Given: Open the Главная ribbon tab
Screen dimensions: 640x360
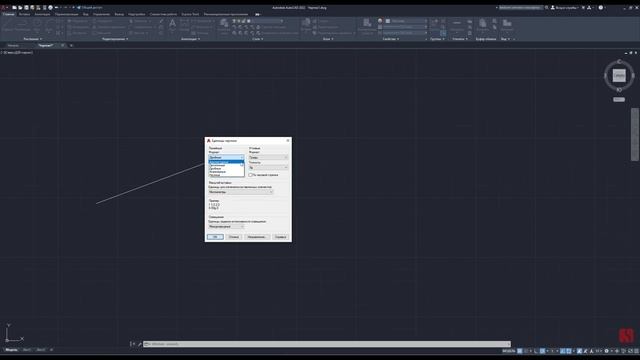Looking at the screenshot, I should [x=9, y=14].
